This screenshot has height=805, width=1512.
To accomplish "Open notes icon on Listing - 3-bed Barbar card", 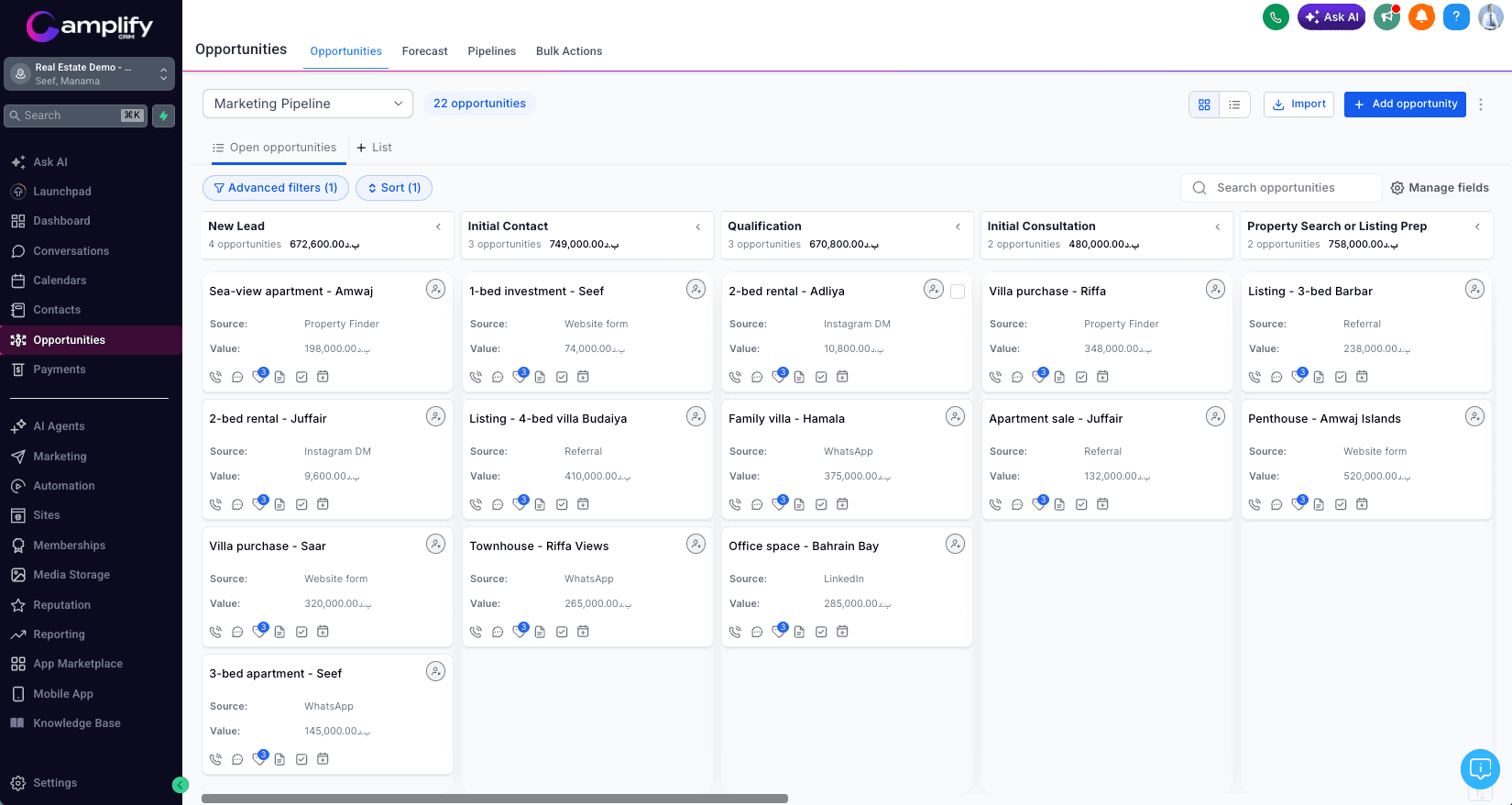I will click(1319, 377).
